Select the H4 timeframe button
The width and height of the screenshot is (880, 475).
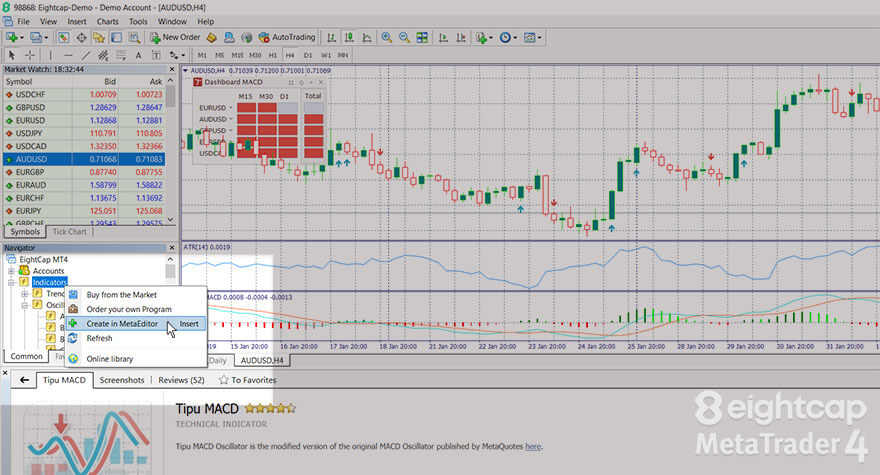click(x=290, y=55)
